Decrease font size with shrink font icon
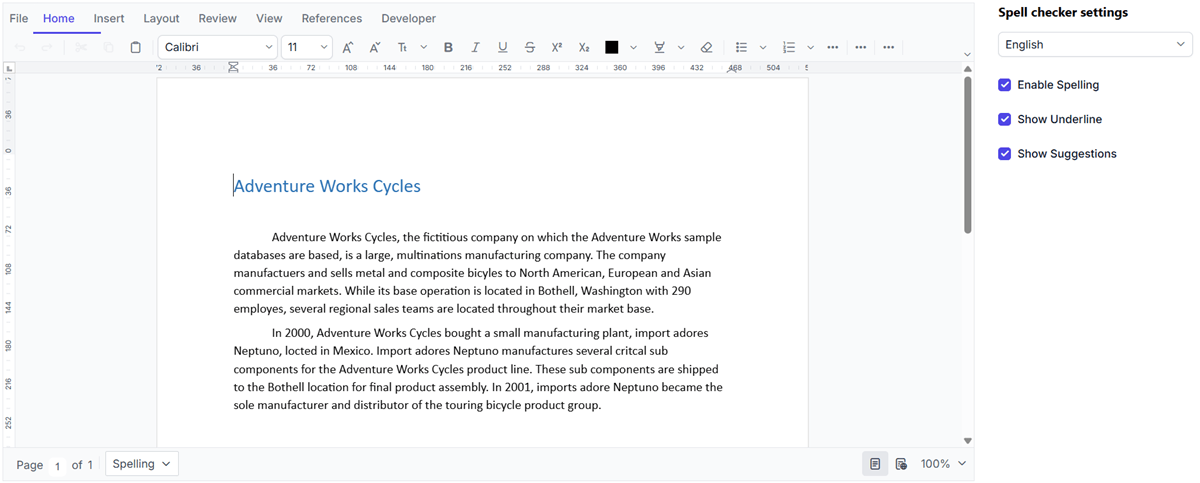 (x=375, y=47)
